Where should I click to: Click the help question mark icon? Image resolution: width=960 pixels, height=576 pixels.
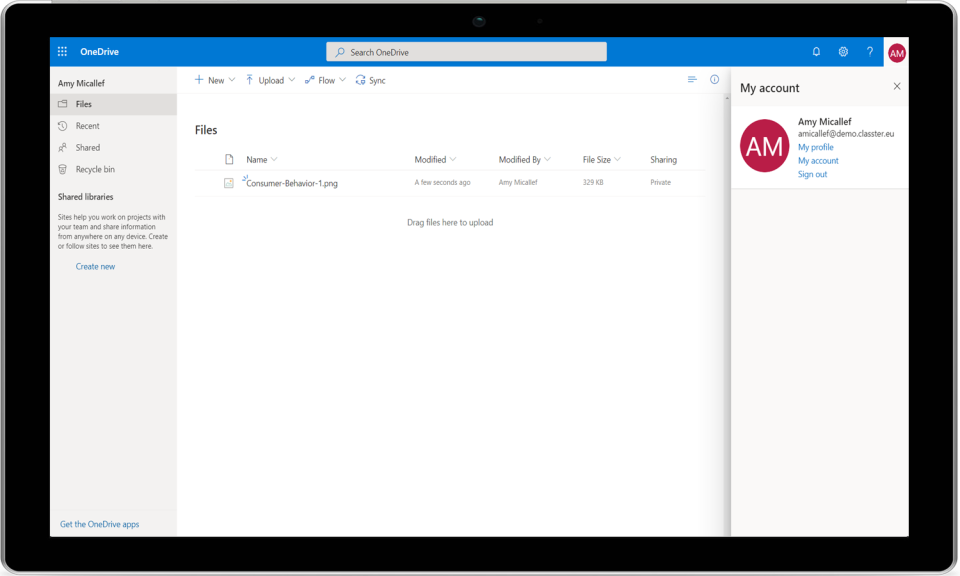click(x=869, y=51)
